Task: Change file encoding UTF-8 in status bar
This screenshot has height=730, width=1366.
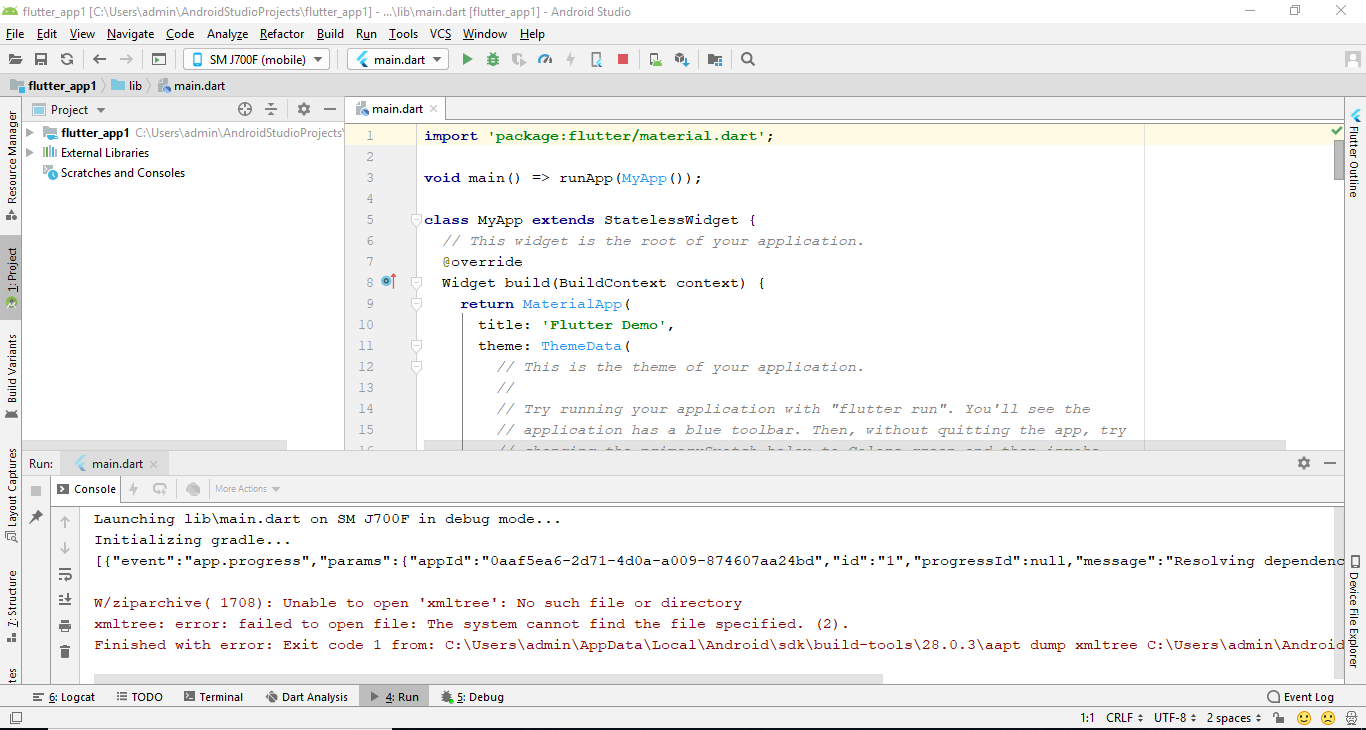Action: tap(1175, 718)
